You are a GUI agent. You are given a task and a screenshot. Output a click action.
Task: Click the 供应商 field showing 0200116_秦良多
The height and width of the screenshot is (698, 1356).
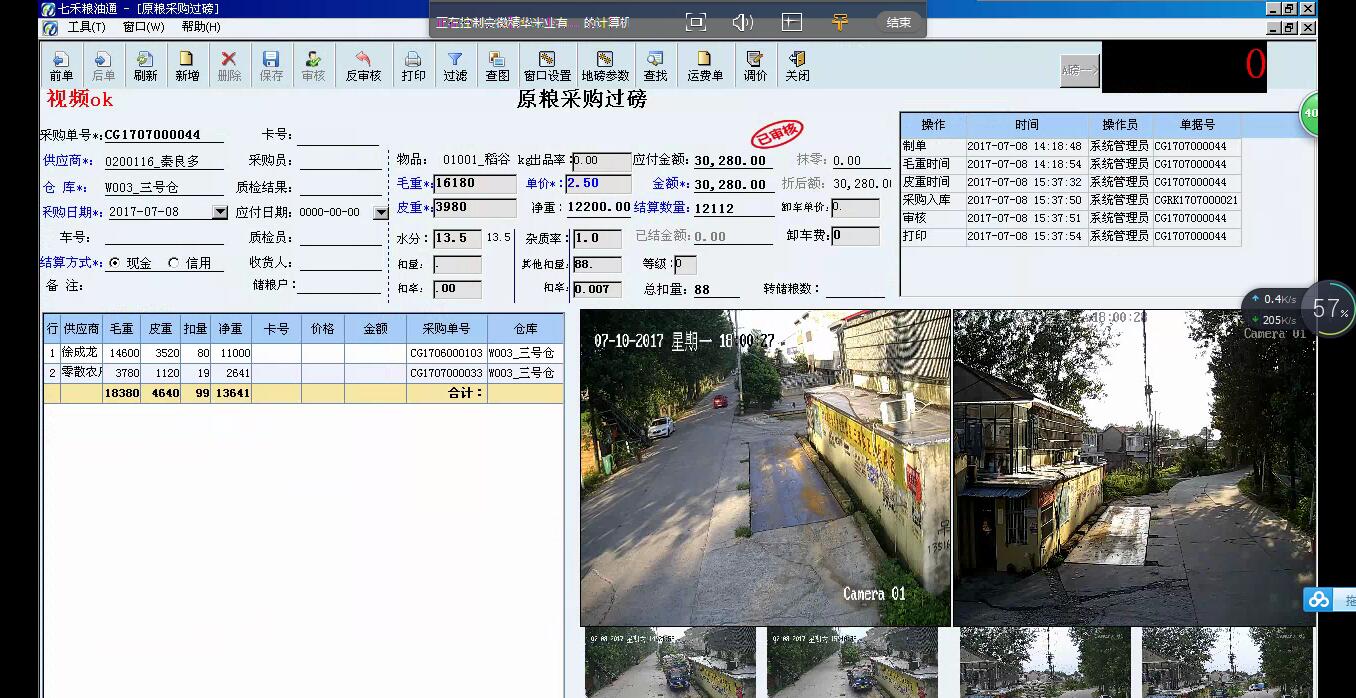coord(164,161)
